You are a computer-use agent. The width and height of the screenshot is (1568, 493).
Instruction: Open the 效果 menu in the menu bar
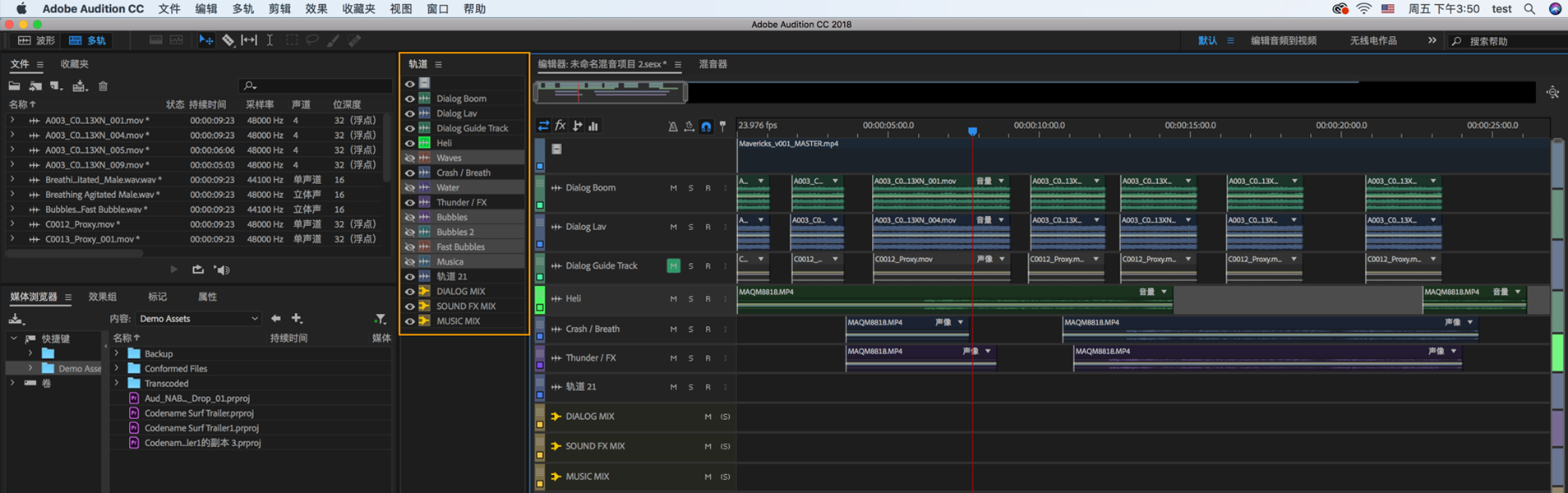[x=316, y=9]
